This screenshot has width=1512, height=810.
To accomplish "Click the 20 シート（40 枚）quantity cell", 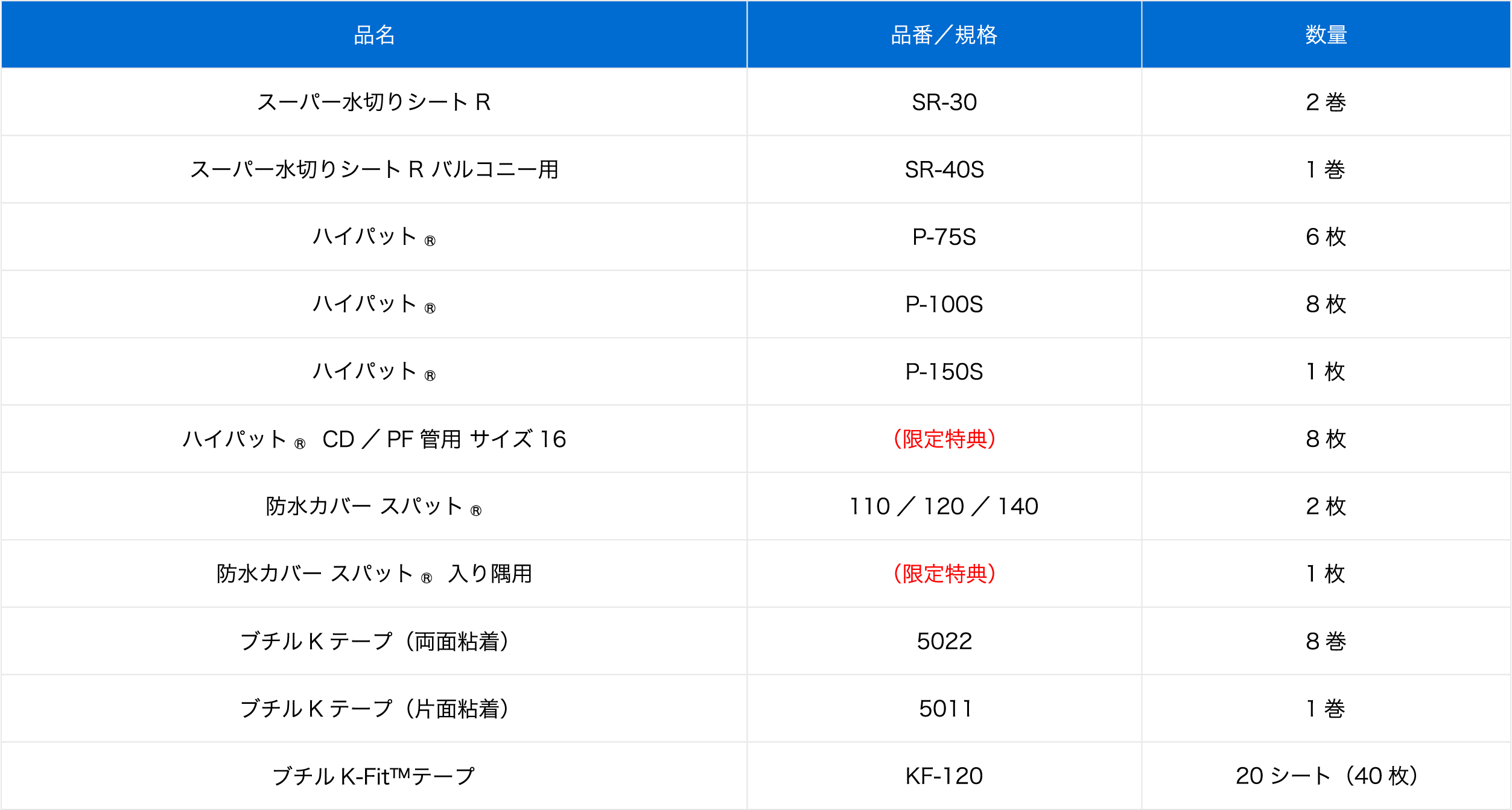I will (1326, 776).
